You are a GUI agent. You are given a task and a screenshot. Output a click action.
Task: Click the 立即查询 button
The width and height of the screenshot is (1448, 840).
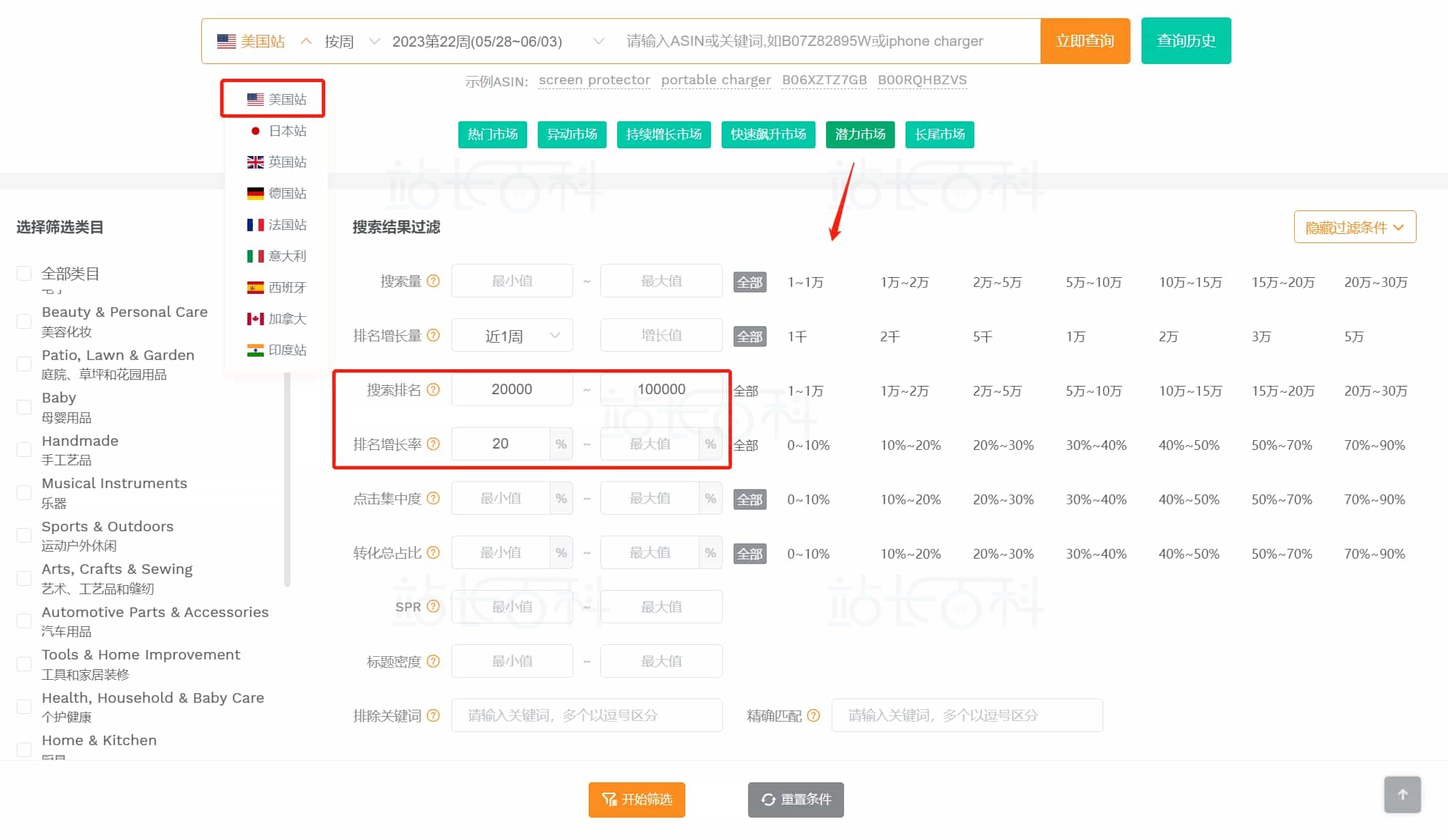[1084, 40]
